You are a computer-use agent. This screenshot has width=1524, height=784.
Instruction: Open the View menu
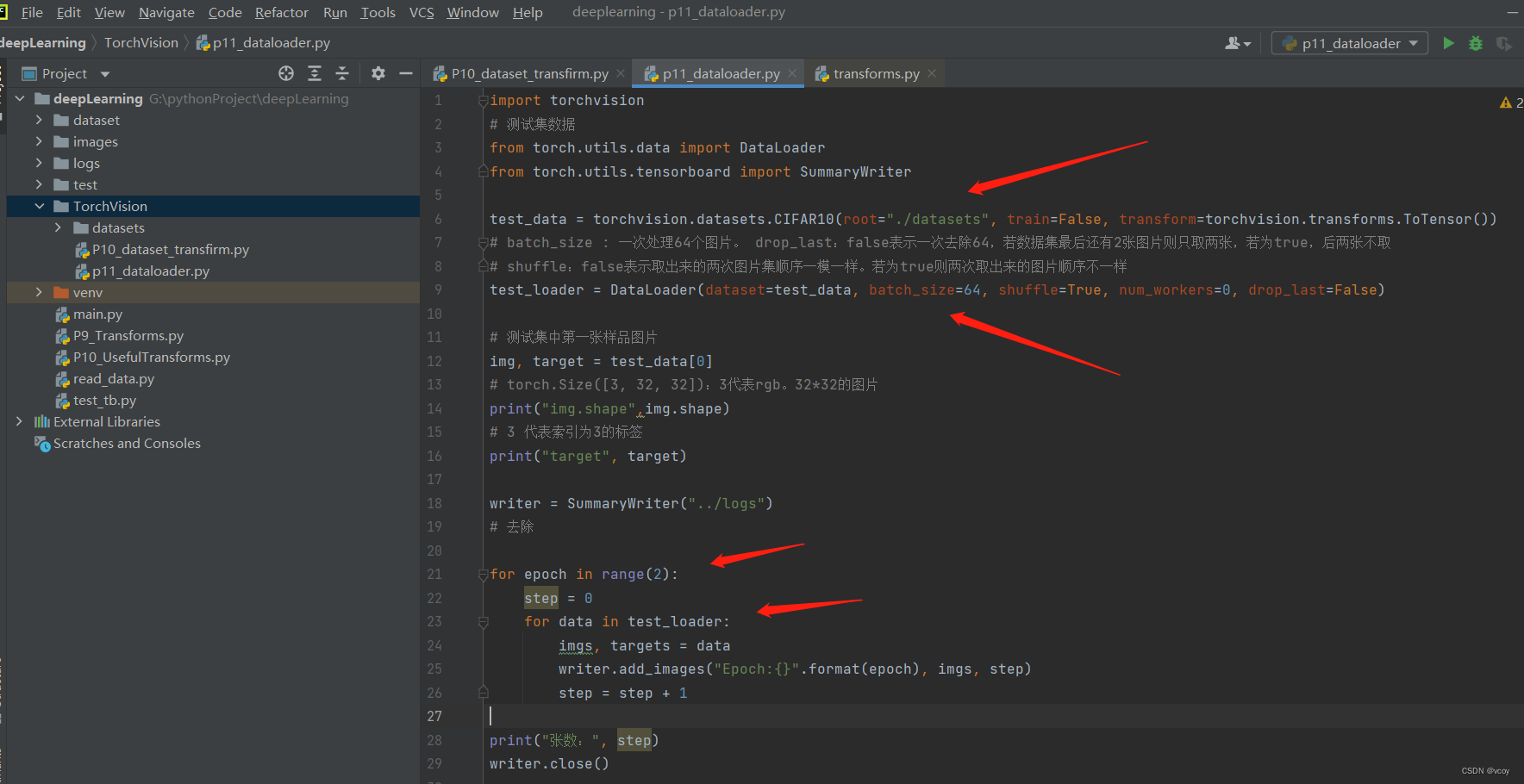coord(109,12)
